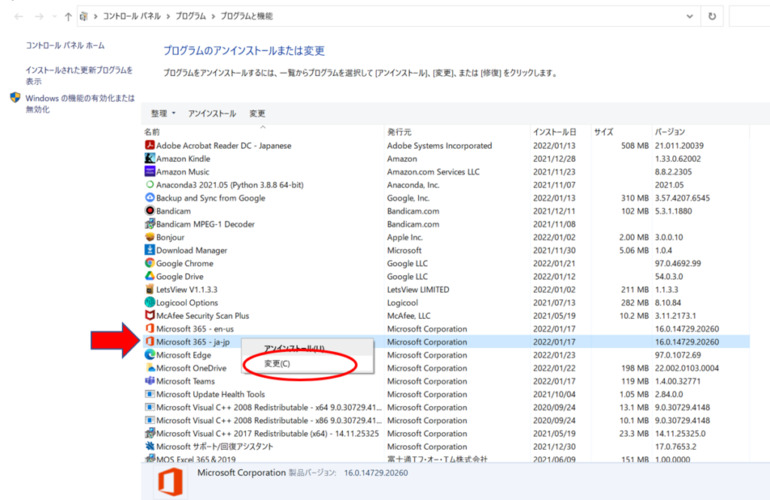This screenshot has height=500, width=770.
Task: Select the Backup and Sync icon
Action: (150, 197)
